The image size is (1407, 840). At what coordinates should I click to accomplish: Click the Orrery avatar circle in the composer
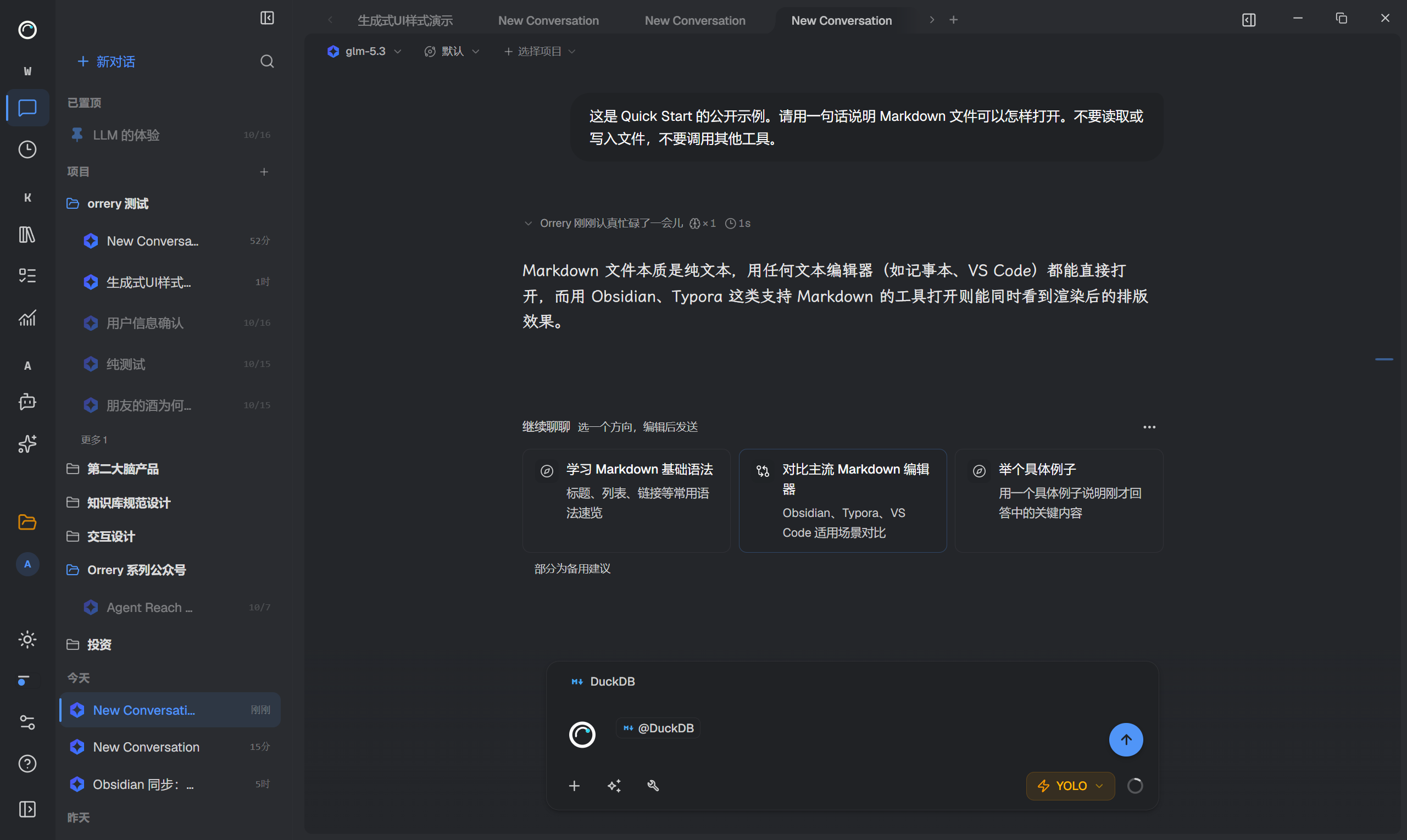[x=582, y=735]
